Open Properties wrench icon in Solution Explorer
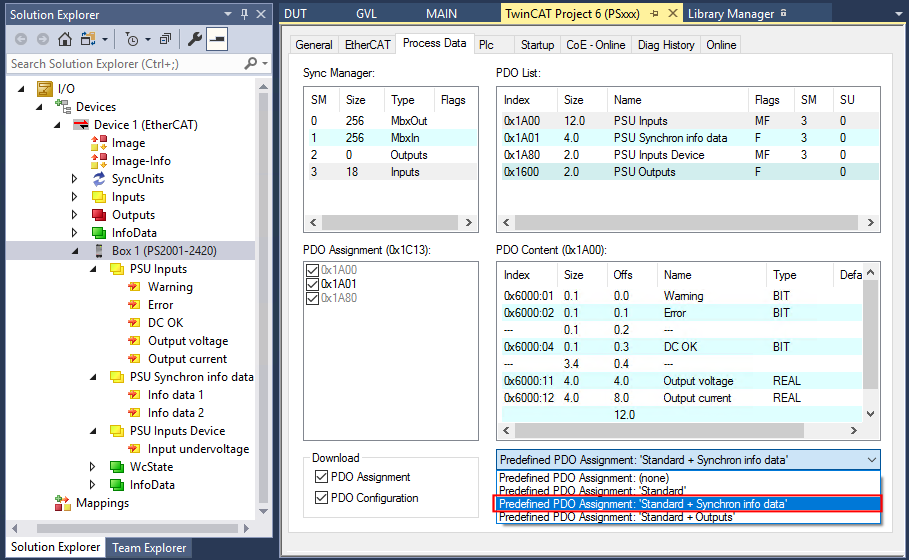The image size is (909, 560). (195, 39)
